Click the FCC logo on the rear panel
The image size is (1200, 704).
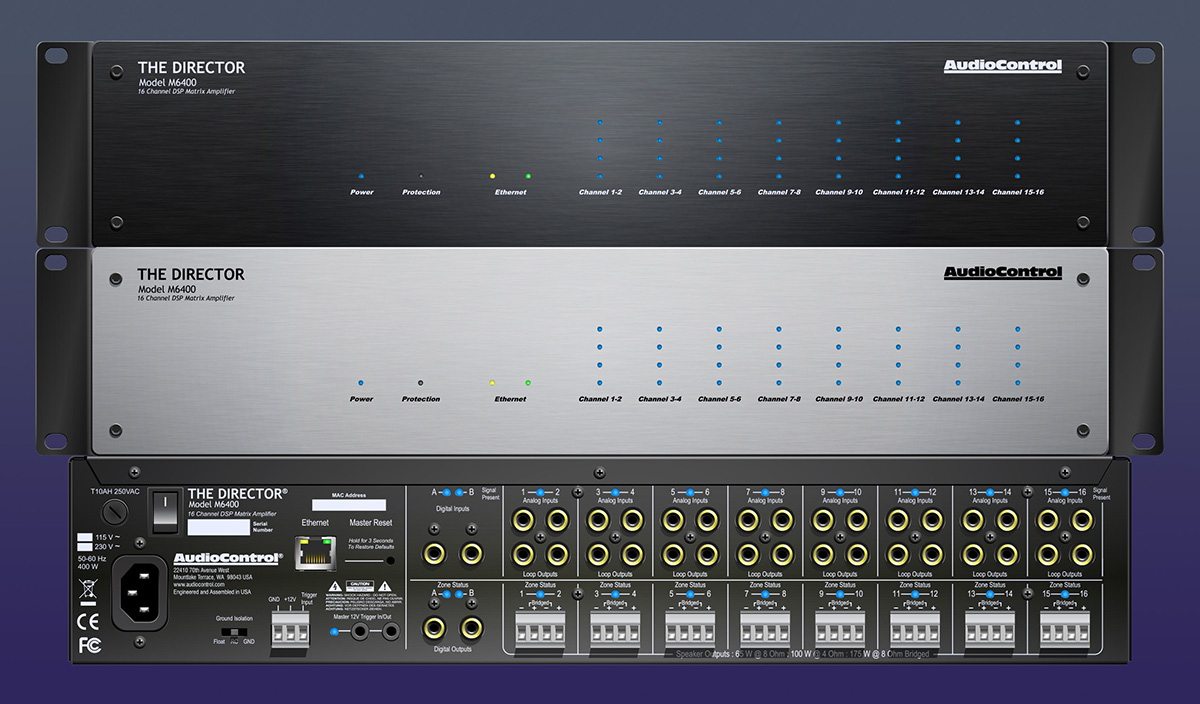coord(89,645)
